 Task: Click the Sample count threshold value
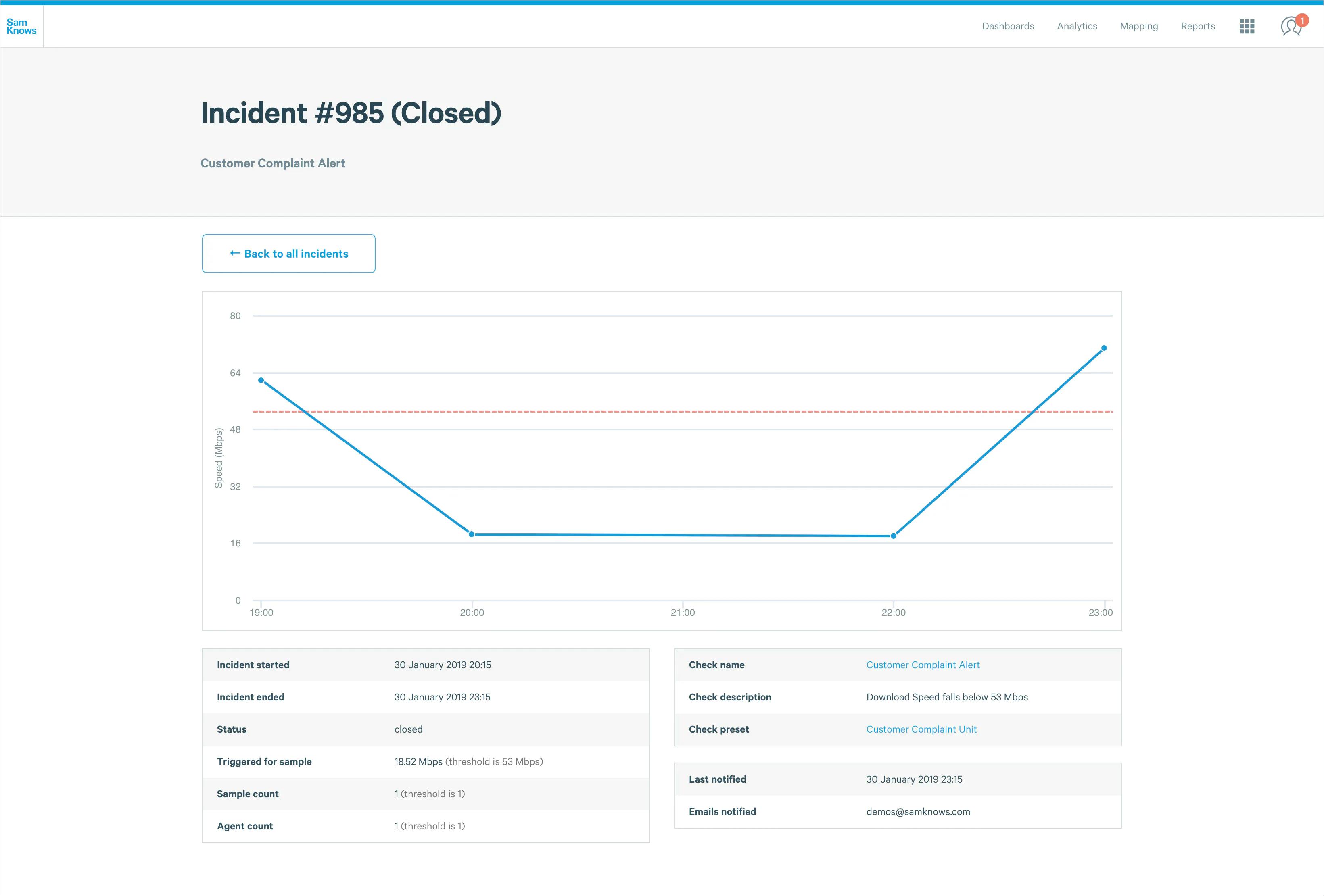point(430,794)
